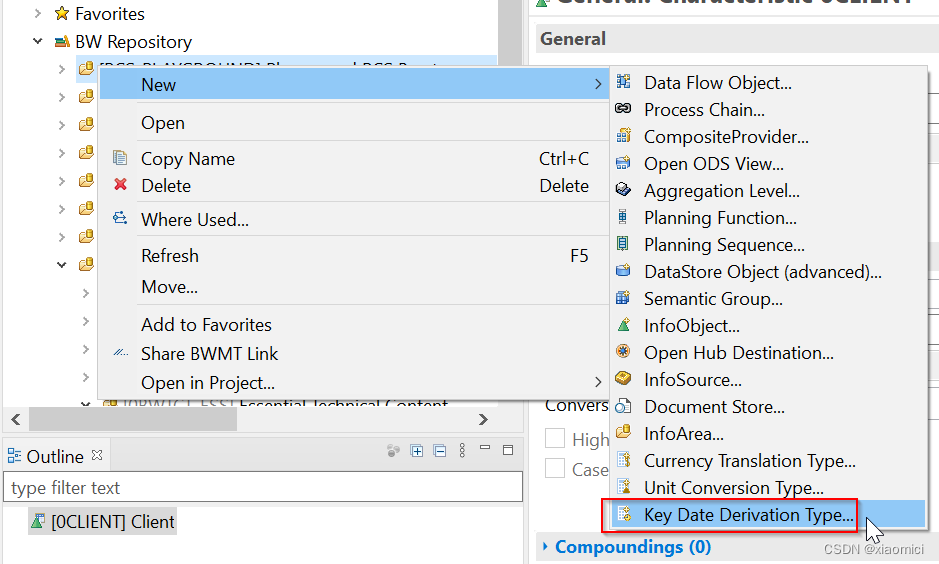Click the Unit Conversion Type icon
This screenshot has width=939, height=564.
click(x=624, y=486)
